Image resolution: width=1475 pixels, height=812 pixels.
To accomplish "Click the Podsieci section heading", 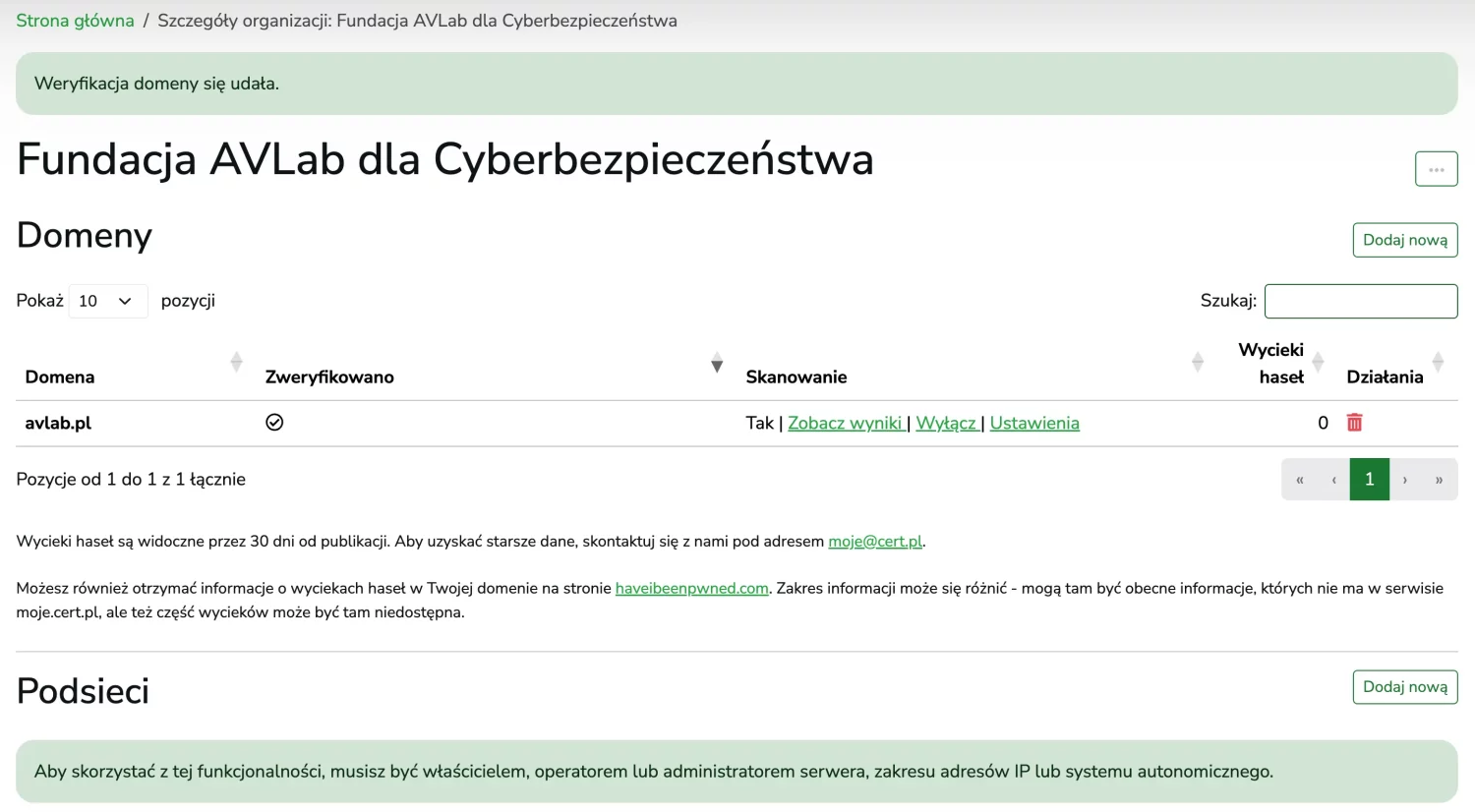I will click(83, 691).
